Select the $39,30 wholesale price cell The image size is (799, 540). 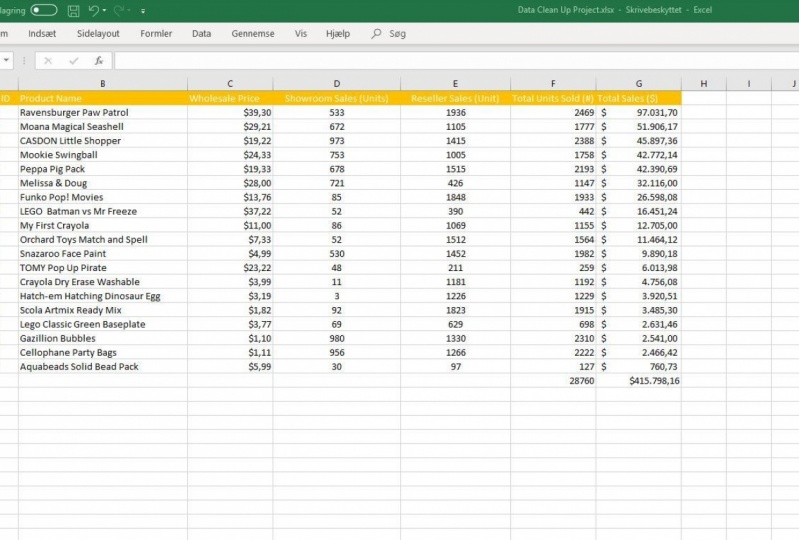(x=230, y=113)
